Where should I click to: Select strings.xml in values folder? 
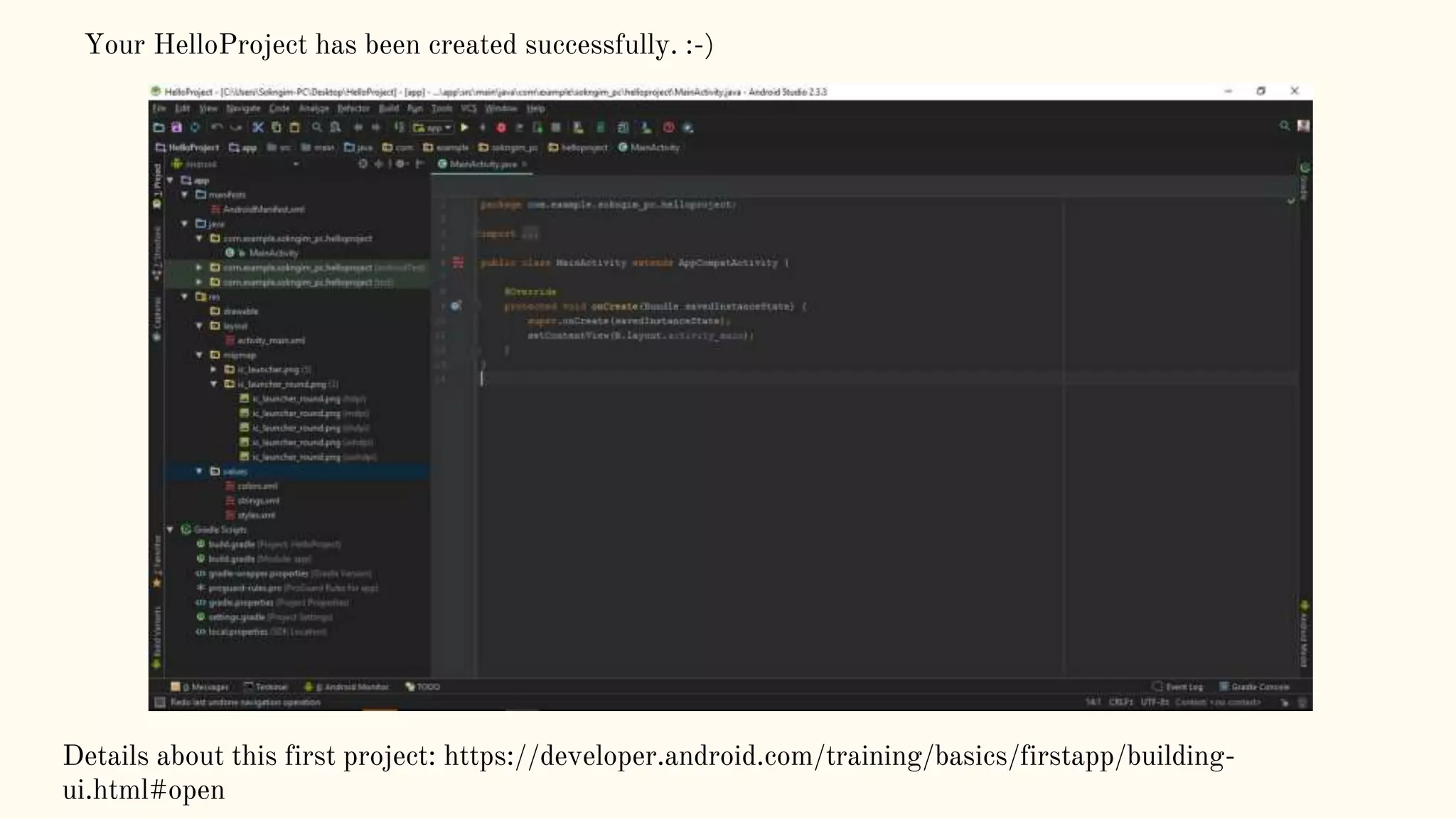coord(252,500)
